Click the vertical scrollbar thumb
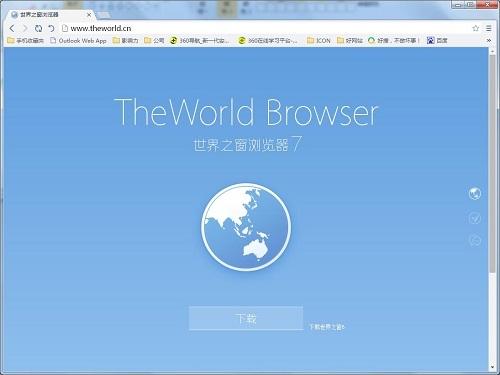This screenshot has width=500, height=375. [x=492, y=163]
